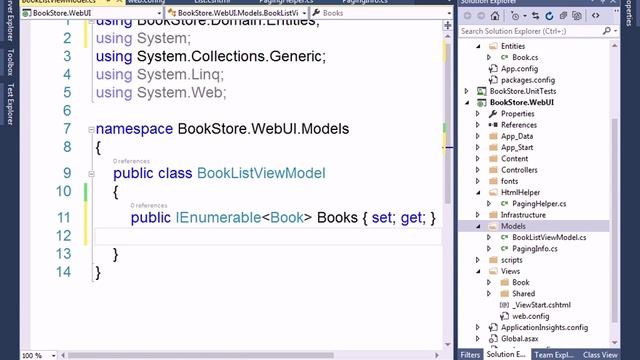Click Solution Explorer Forward navigation arrow
The image size is (640, 360).
point(481,16)
